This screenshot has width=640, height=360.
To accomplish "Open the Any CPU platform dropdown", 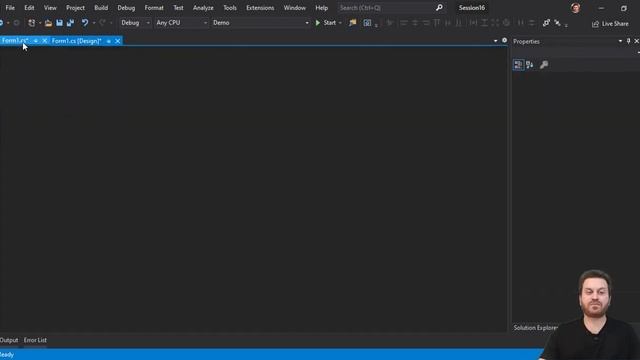I will [x=182, y=23].
